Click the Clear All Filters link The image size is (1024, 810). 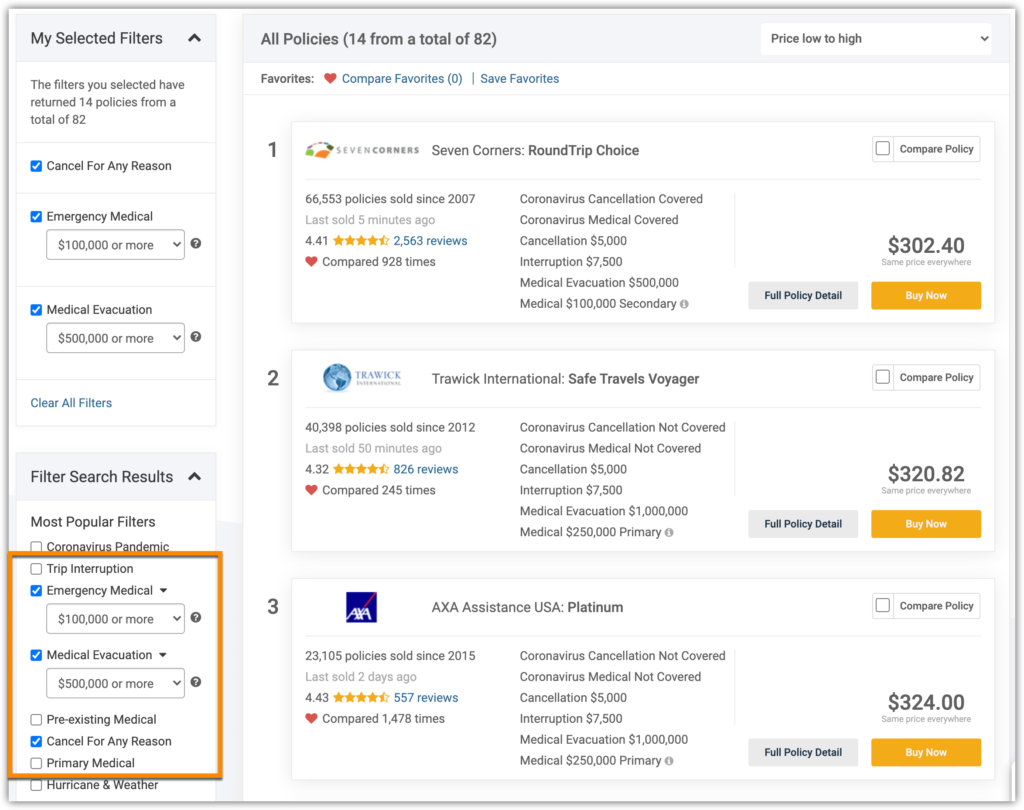(x=71, y=403)
